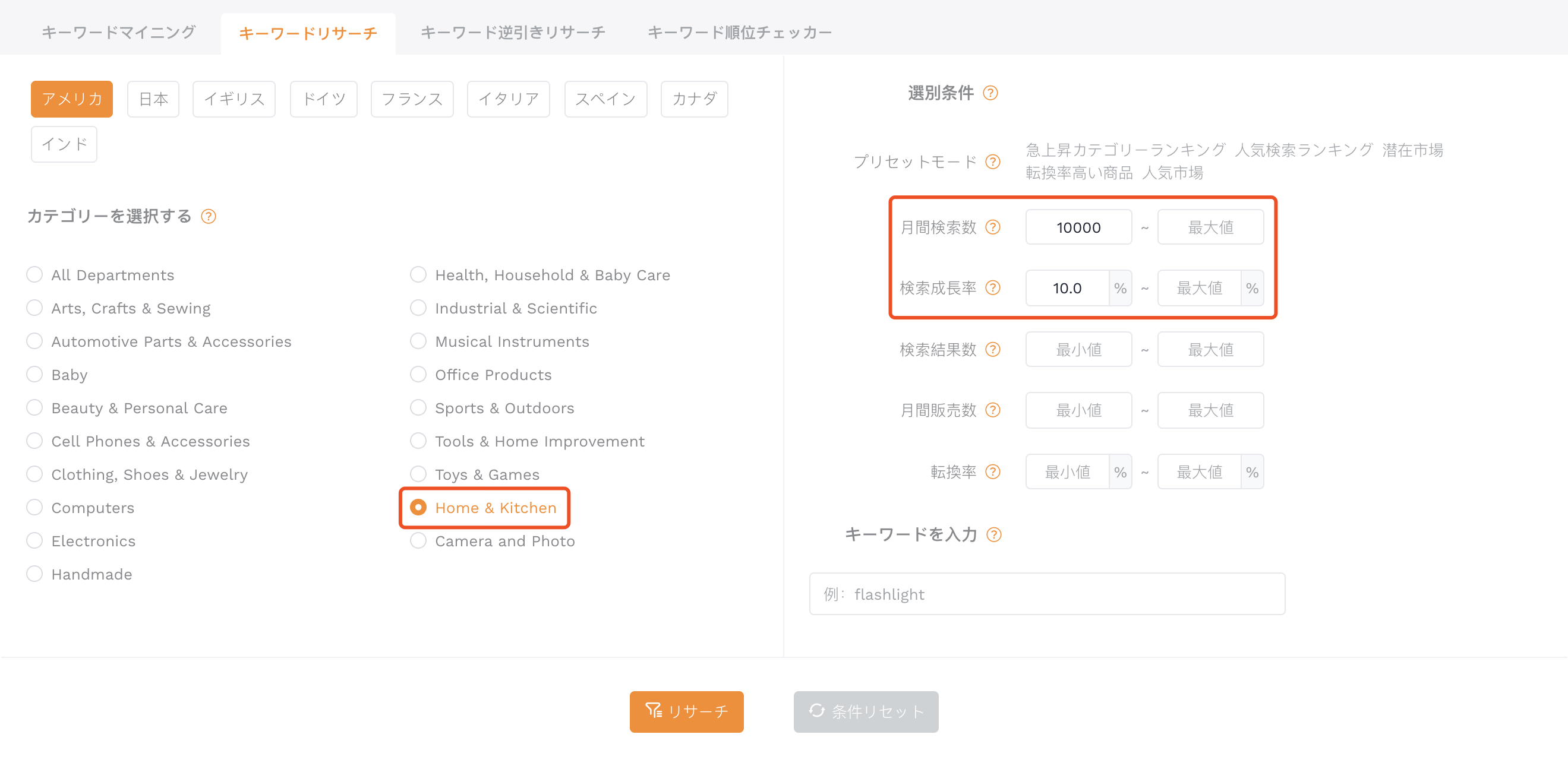
Task: Click the orange リサーチ button
Action: coord(687,712)
